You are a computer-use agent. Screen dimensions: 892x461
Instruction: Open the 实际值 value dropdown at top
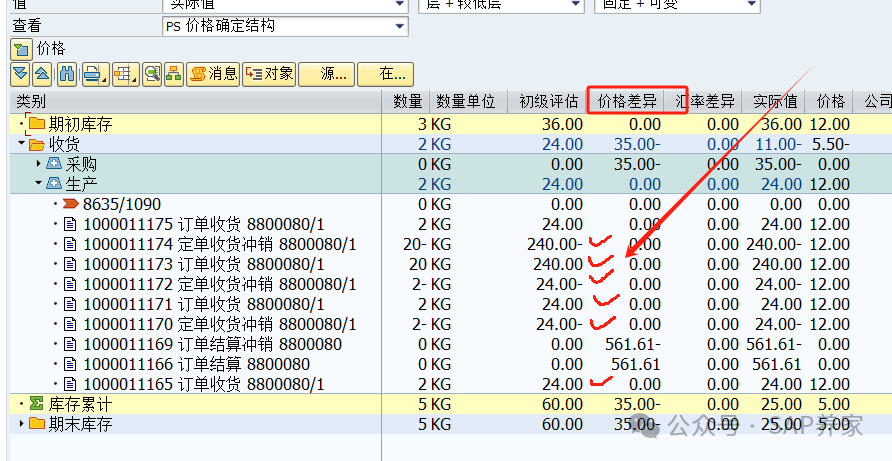[x=400, y=5]
